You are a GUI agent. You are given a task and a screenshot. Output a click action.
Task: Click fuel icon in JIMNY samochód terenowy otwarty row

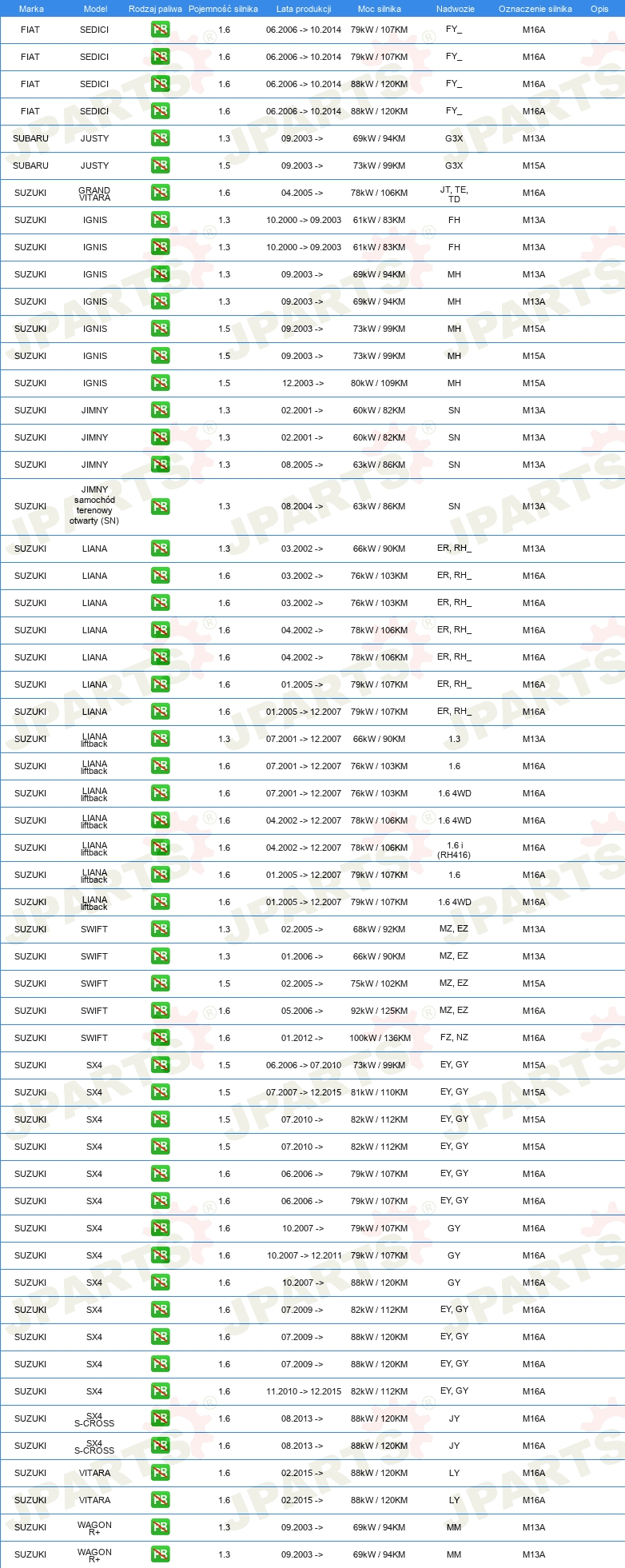(160, 506)
